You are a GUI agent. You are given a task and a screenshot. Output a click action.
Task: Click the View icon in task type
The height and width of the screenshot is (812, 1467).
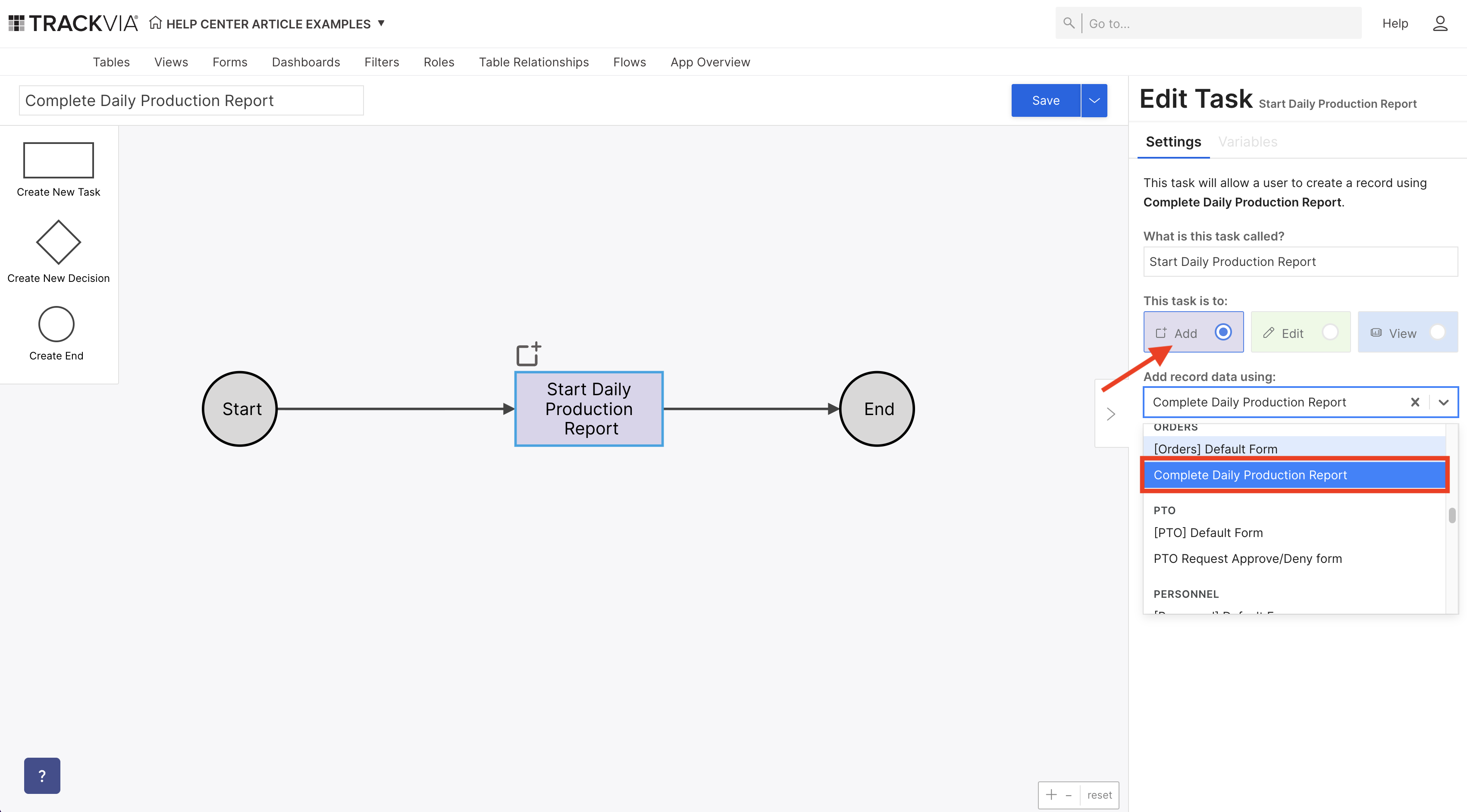point(1376,333)
